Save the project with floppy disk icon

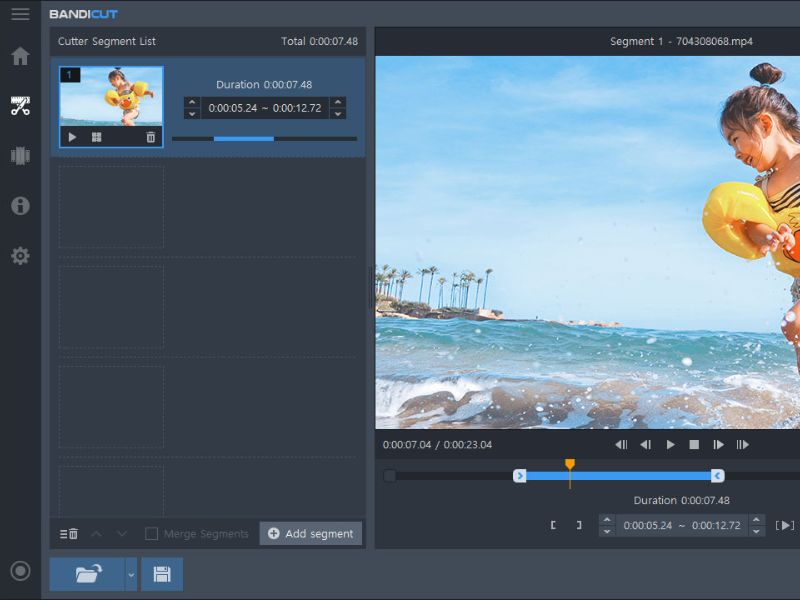point(162,574)
